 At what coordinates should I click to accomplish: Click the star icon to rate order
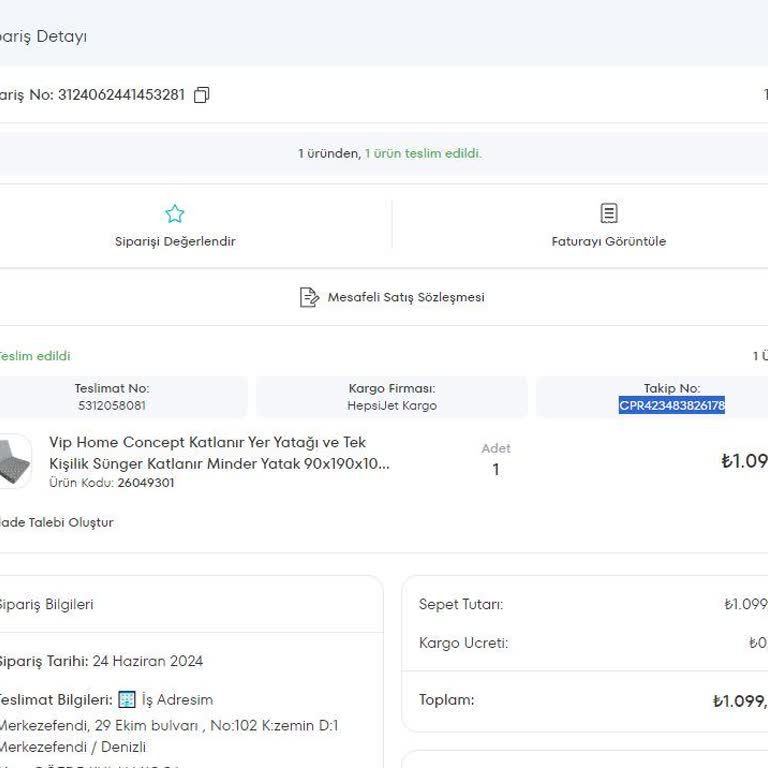pyautogui.click(x=175, y=214)
